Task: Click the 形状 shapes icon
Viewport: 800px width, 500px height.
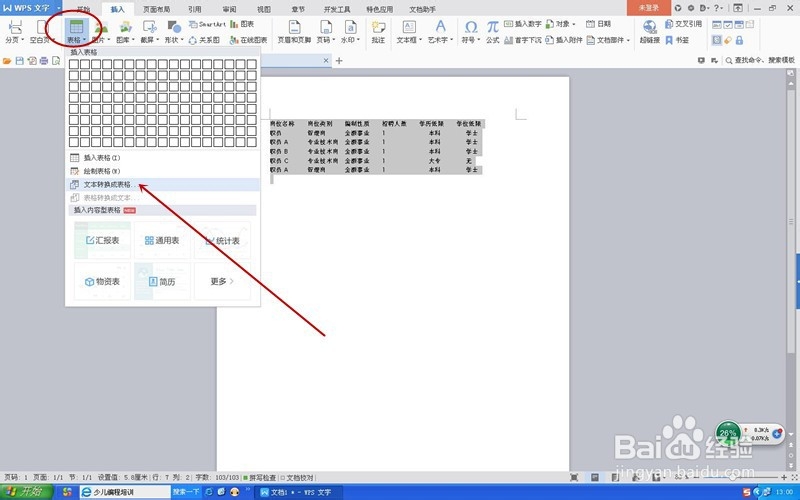Action: 174,31
